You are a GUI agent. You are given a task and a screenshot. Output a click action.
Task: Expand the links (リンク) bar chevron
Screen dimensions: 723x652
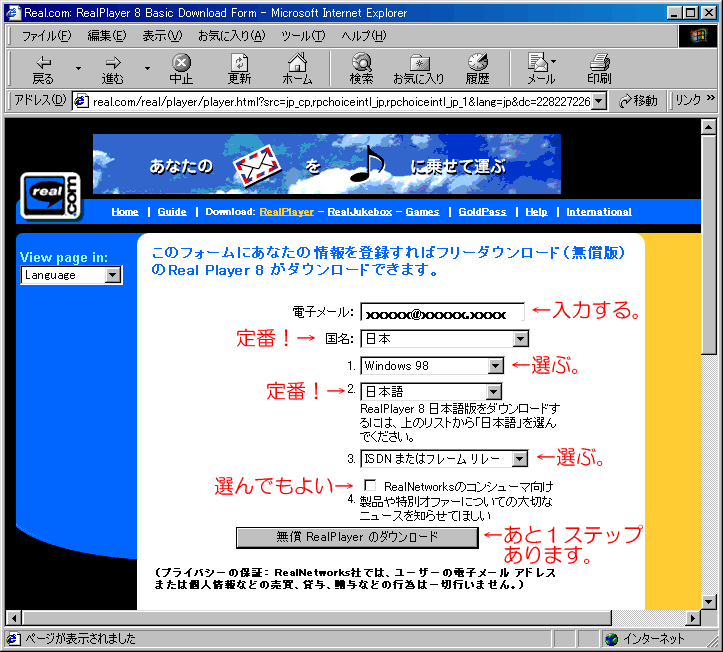(711, 98)
